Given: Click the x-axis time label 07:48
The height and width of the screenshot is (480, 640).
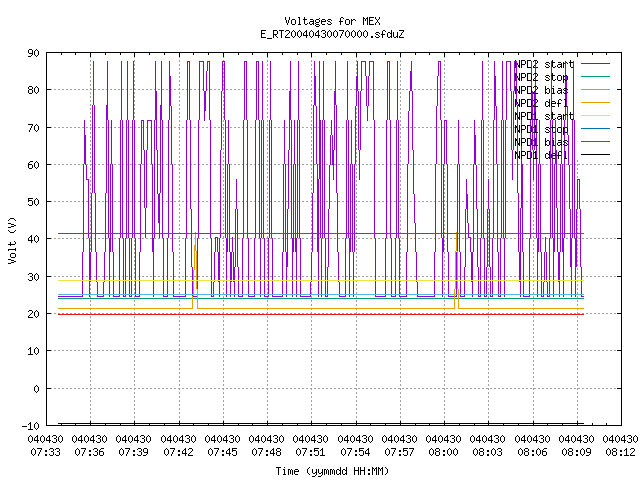Looking at the screenshot, I should pyautogui.click(x=267, y=452).
